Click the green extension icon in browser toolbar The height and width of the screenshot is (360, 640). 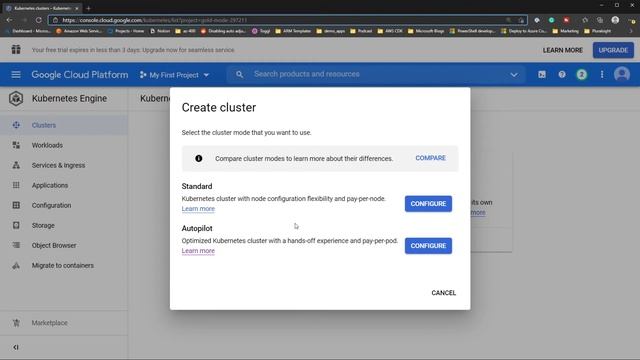pos(551,20)
